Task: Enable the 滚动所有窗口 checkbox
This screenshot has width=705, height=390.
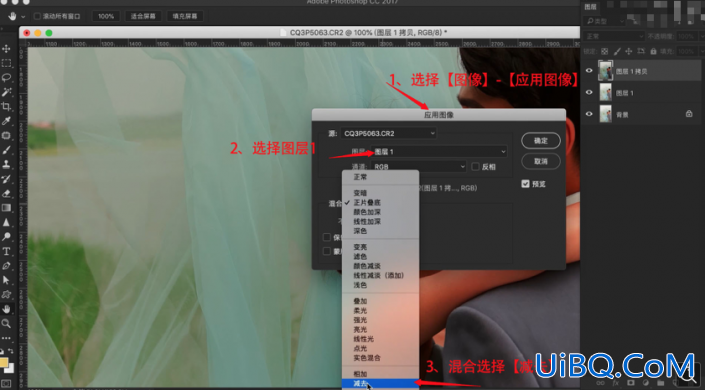Action: (37, 16)
